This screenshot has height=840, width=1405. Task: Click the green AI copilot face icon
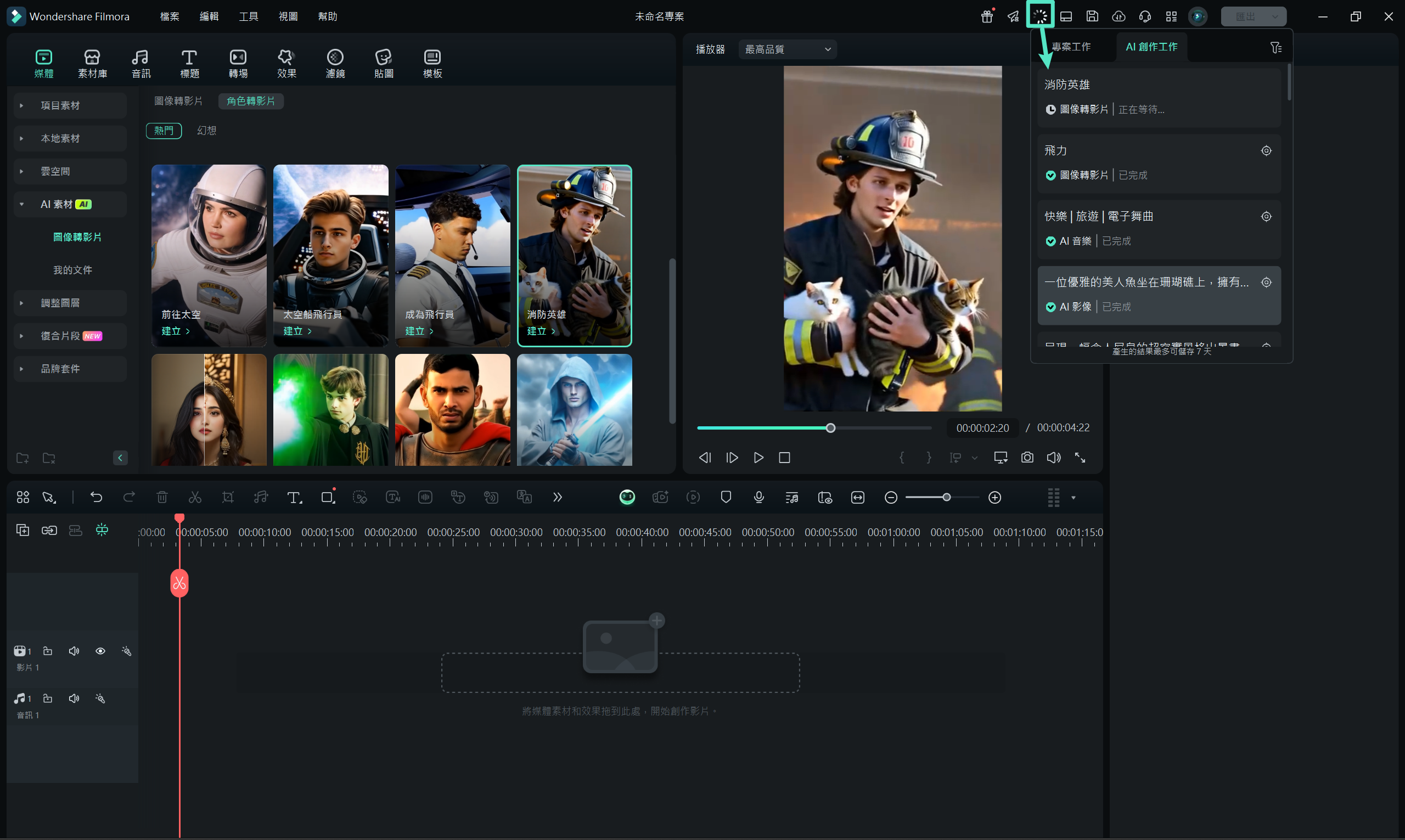627,497
